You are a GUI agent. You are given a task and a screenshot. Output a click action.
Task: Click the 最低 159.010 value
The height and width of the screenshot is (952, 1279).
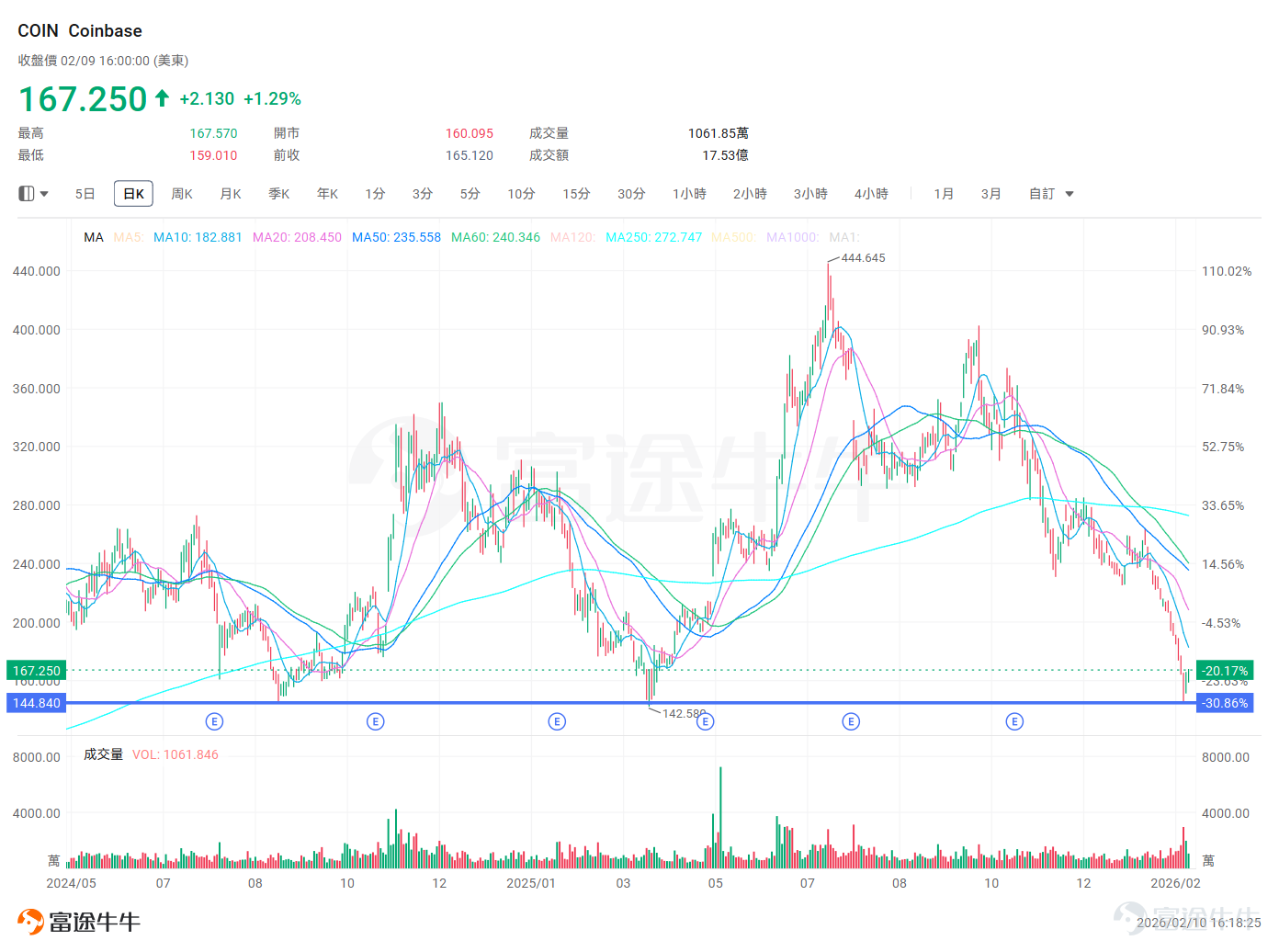pos(213,155)
